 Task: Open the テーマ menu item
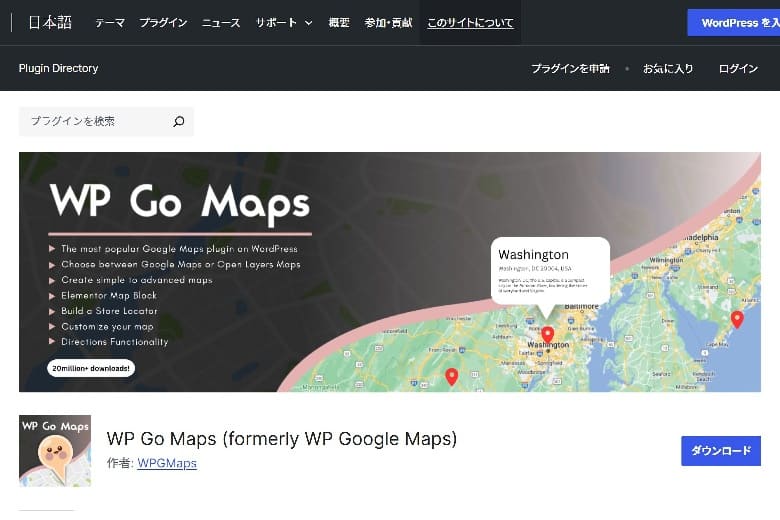point(109,23)
